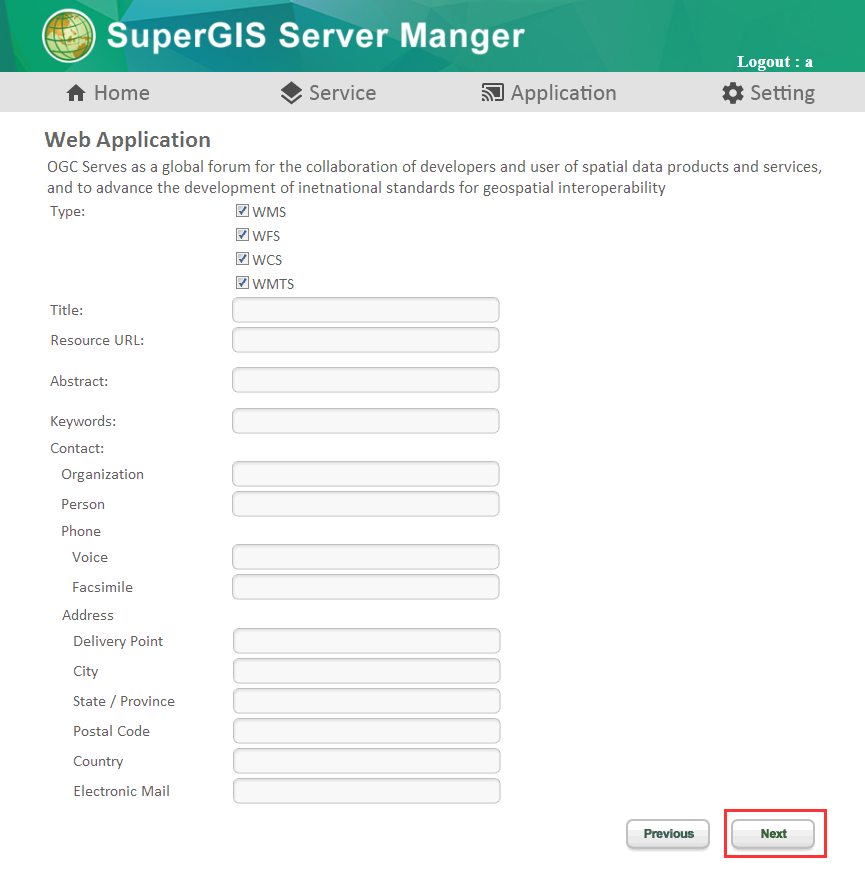865x881 pixels.
Task: Click the Next button
Action: (773, 834)
